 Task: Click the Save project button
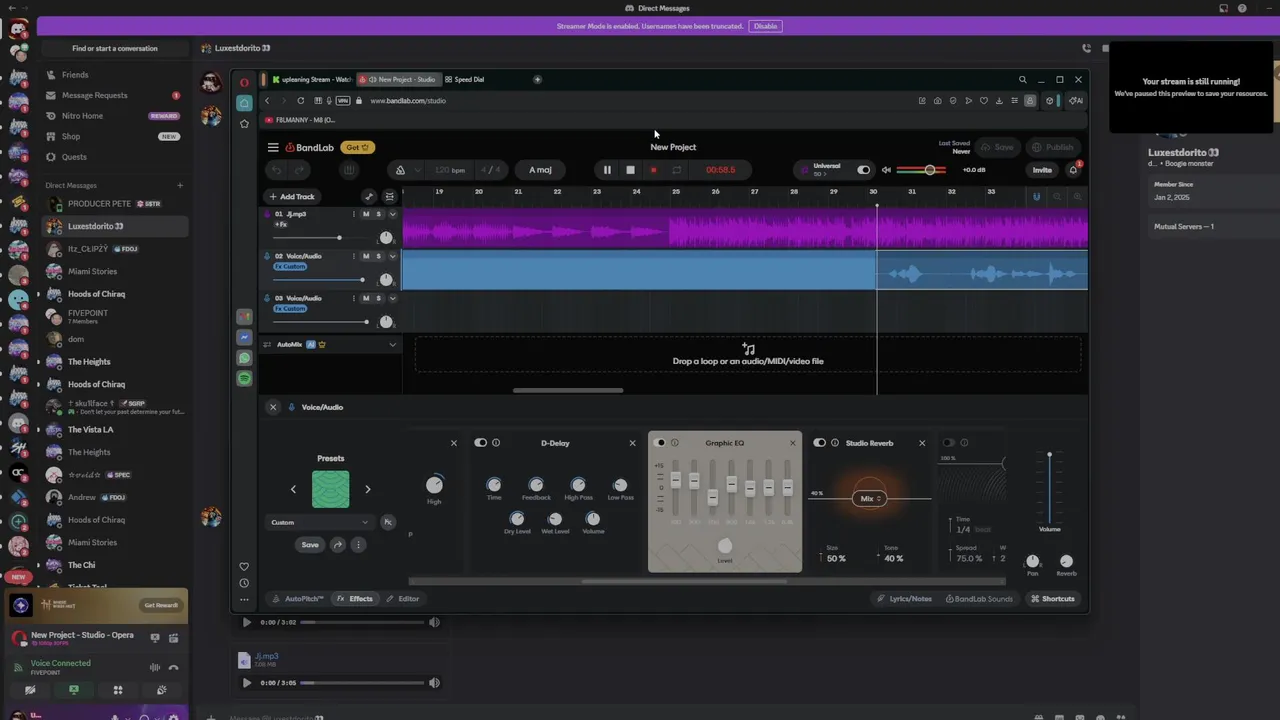click(997, 147)
